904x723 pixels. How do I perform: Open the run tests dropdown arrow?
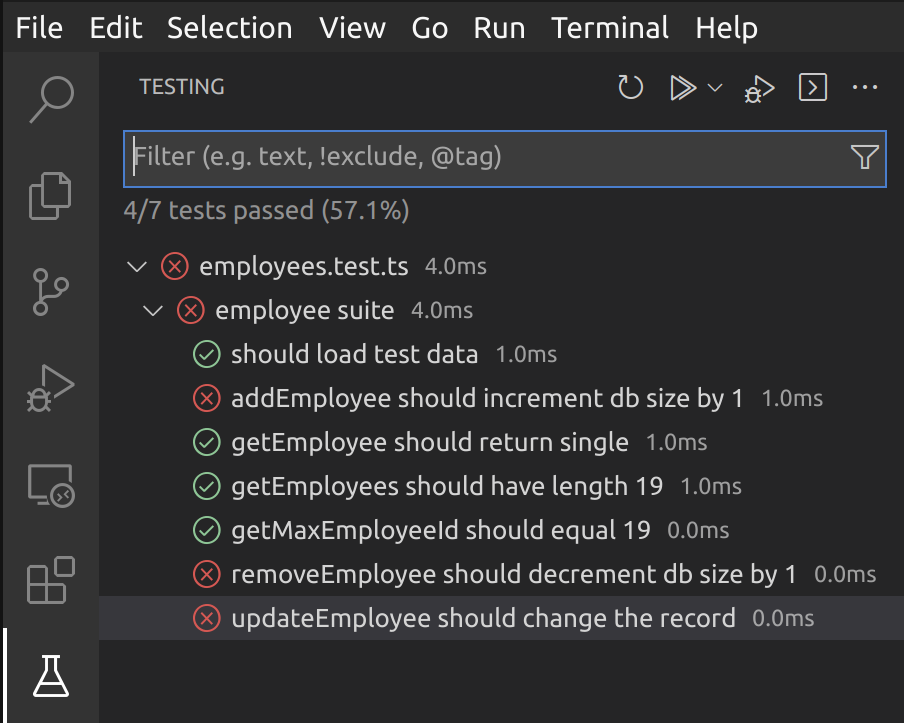click(x=715, y=88)
